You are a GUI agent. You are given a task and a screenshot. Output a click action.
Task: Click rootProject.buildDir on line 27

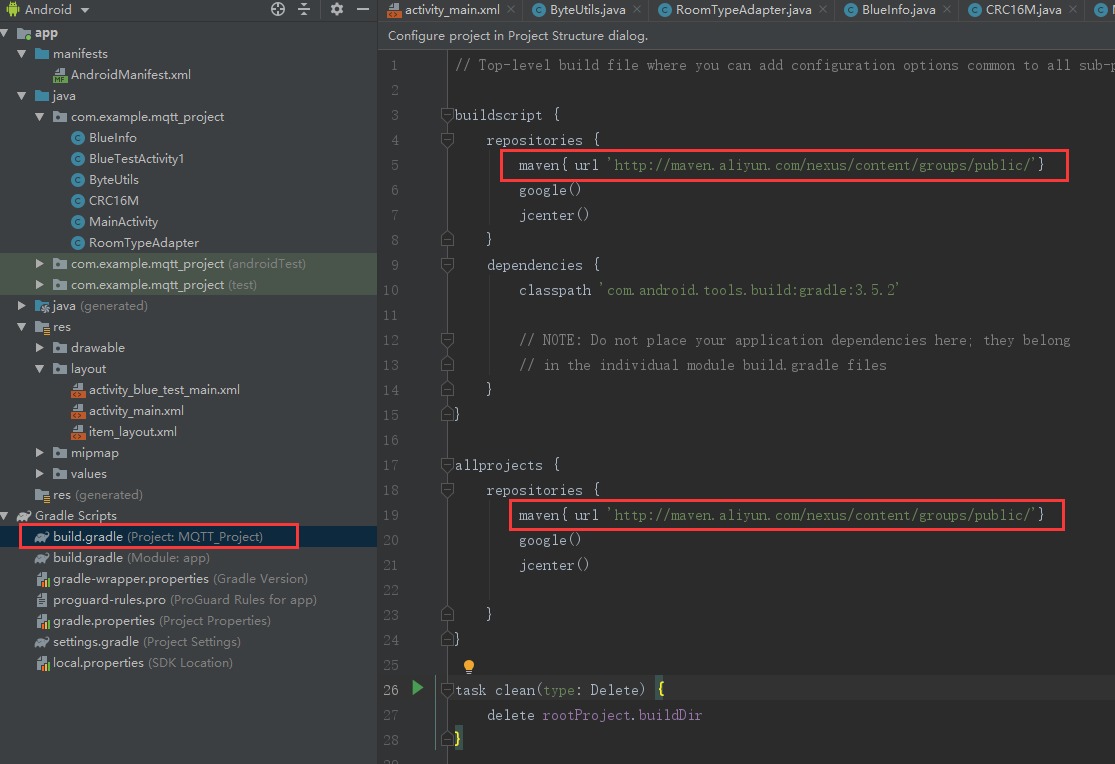pos(621,715)
